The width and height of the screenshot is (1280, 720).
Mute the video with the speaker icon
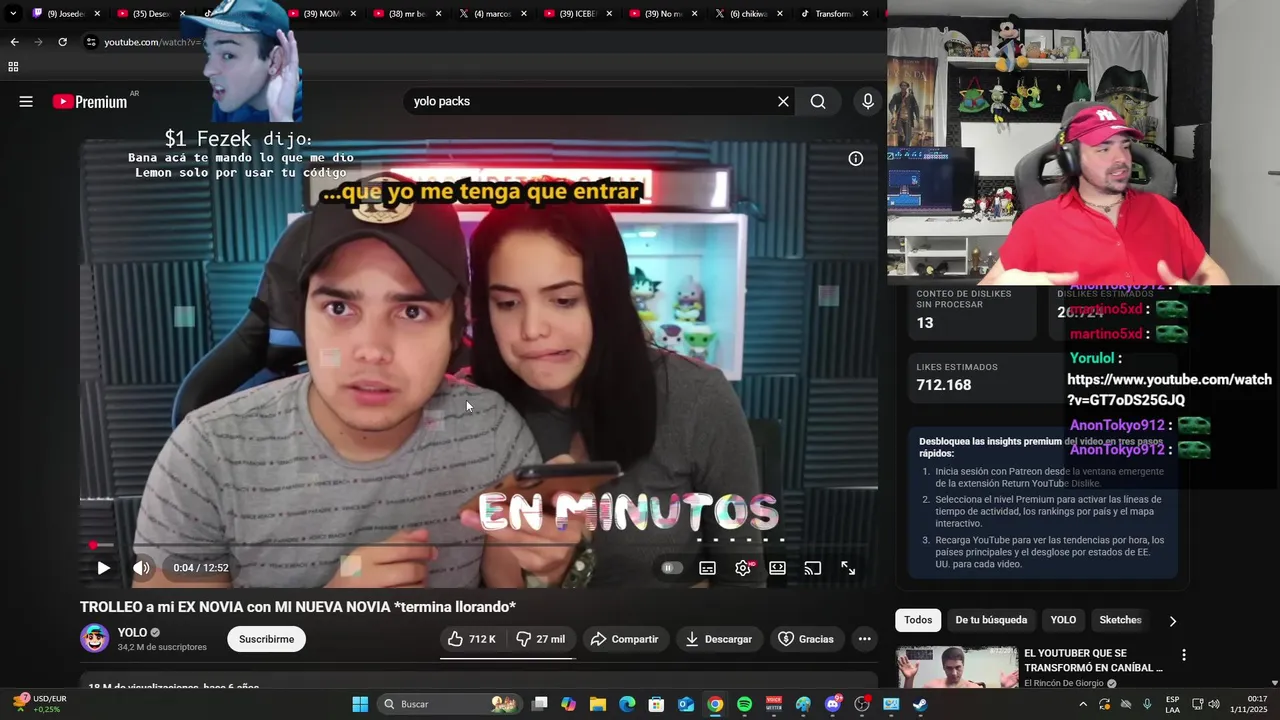point(141,568)
